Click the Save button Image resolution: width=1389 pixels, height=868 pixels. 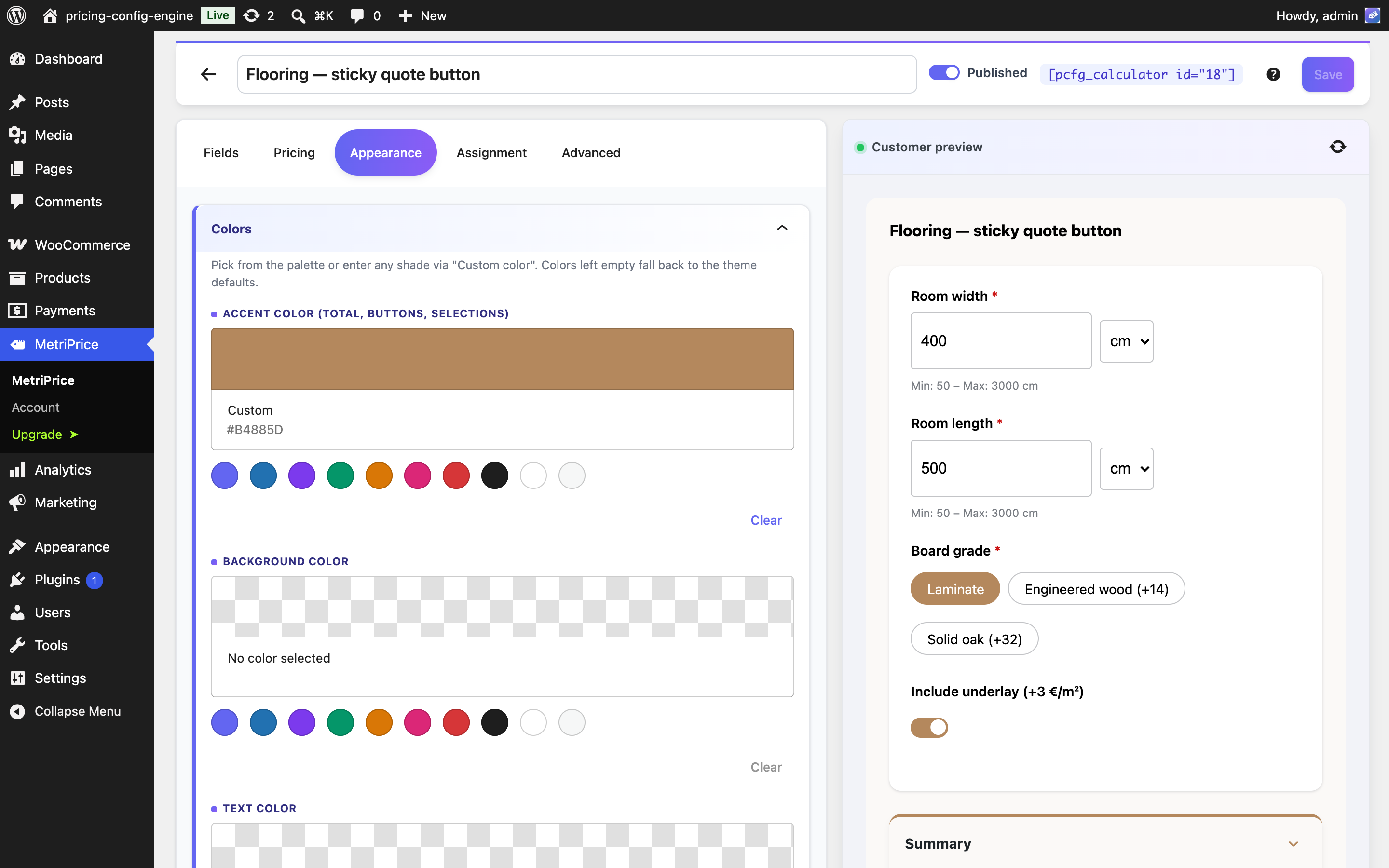(x=1328, y=74)
